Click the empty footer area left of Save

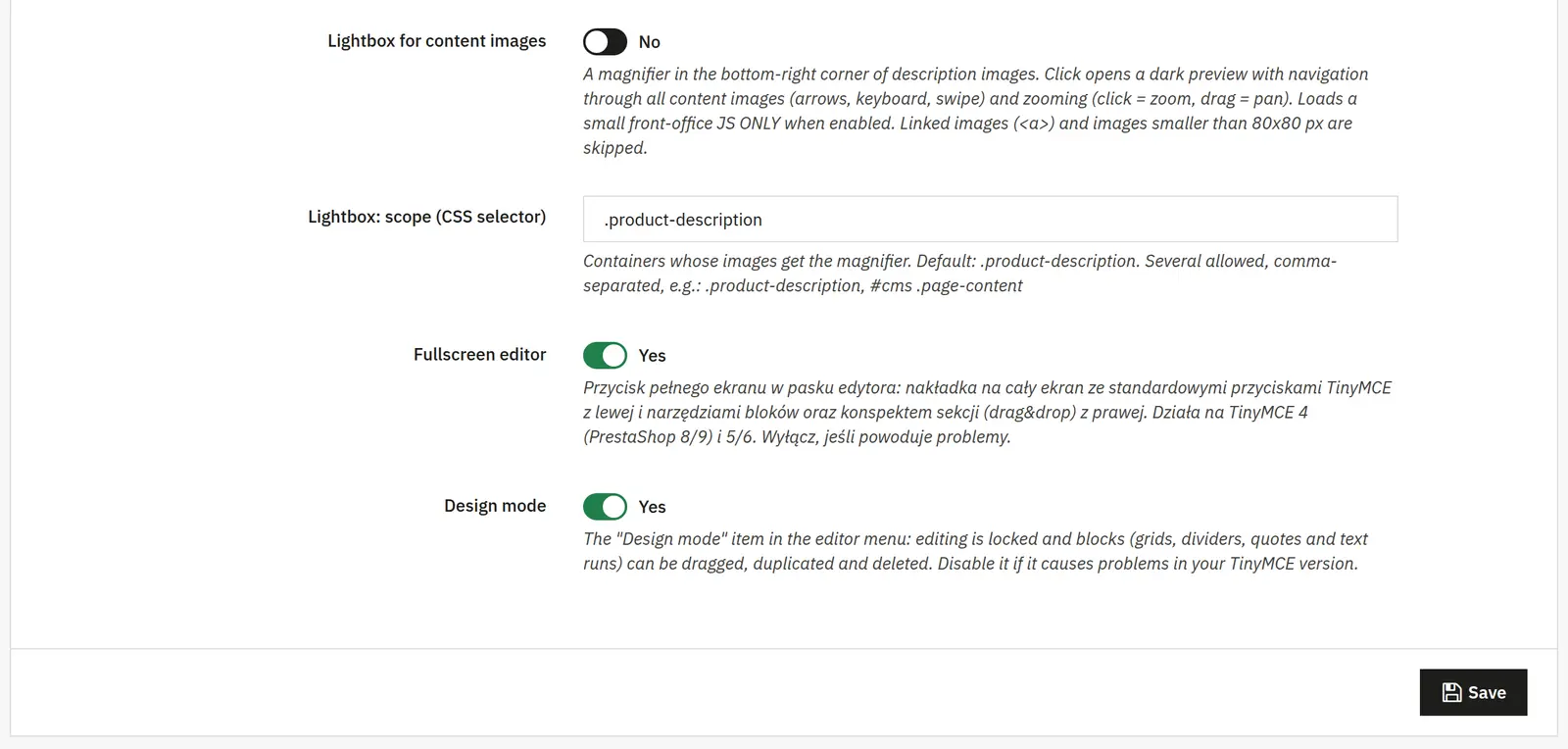(x=706, y=692)
